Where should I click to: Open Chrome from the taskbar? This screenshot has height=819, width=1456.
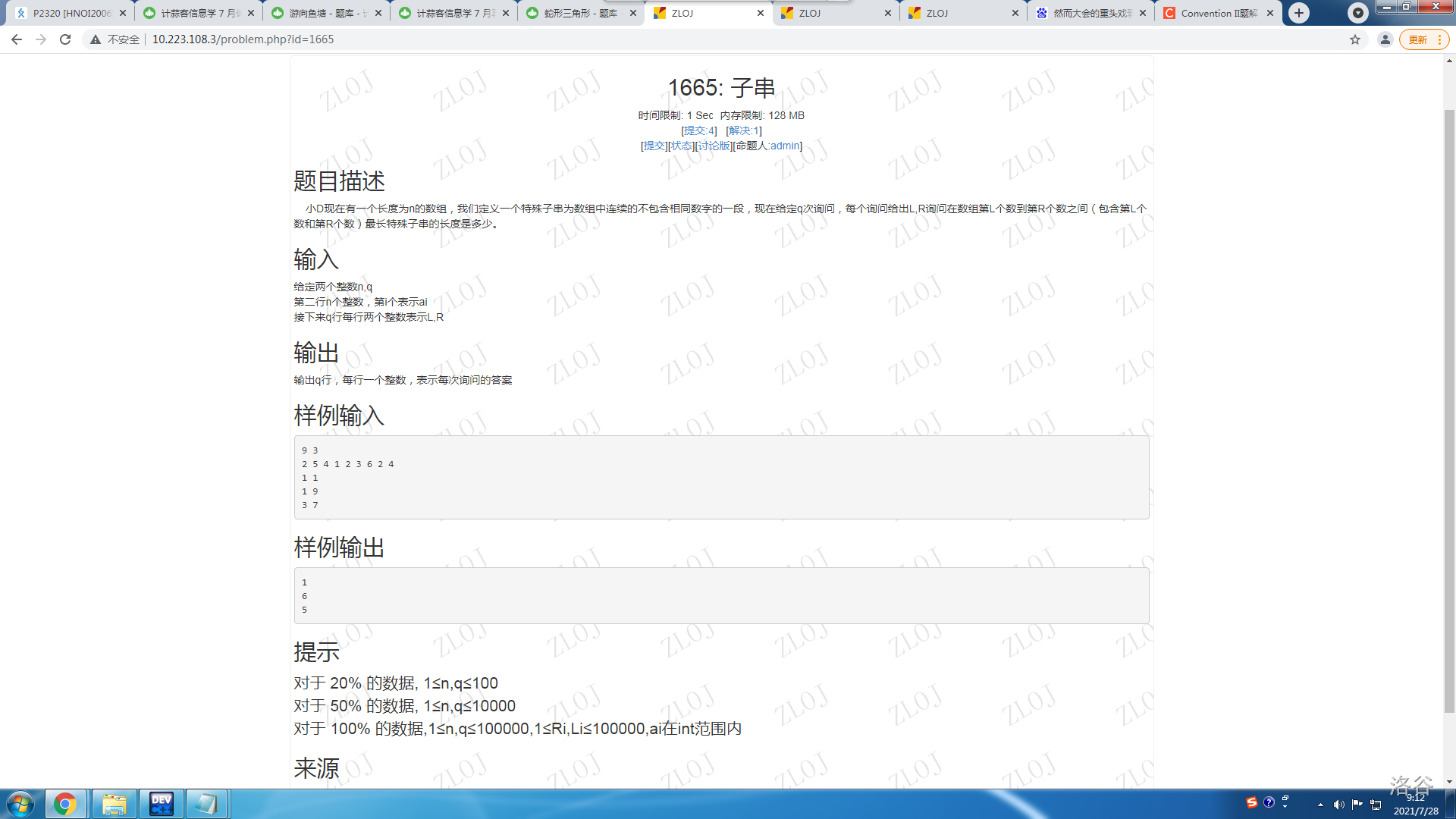[x=65, y=804]
